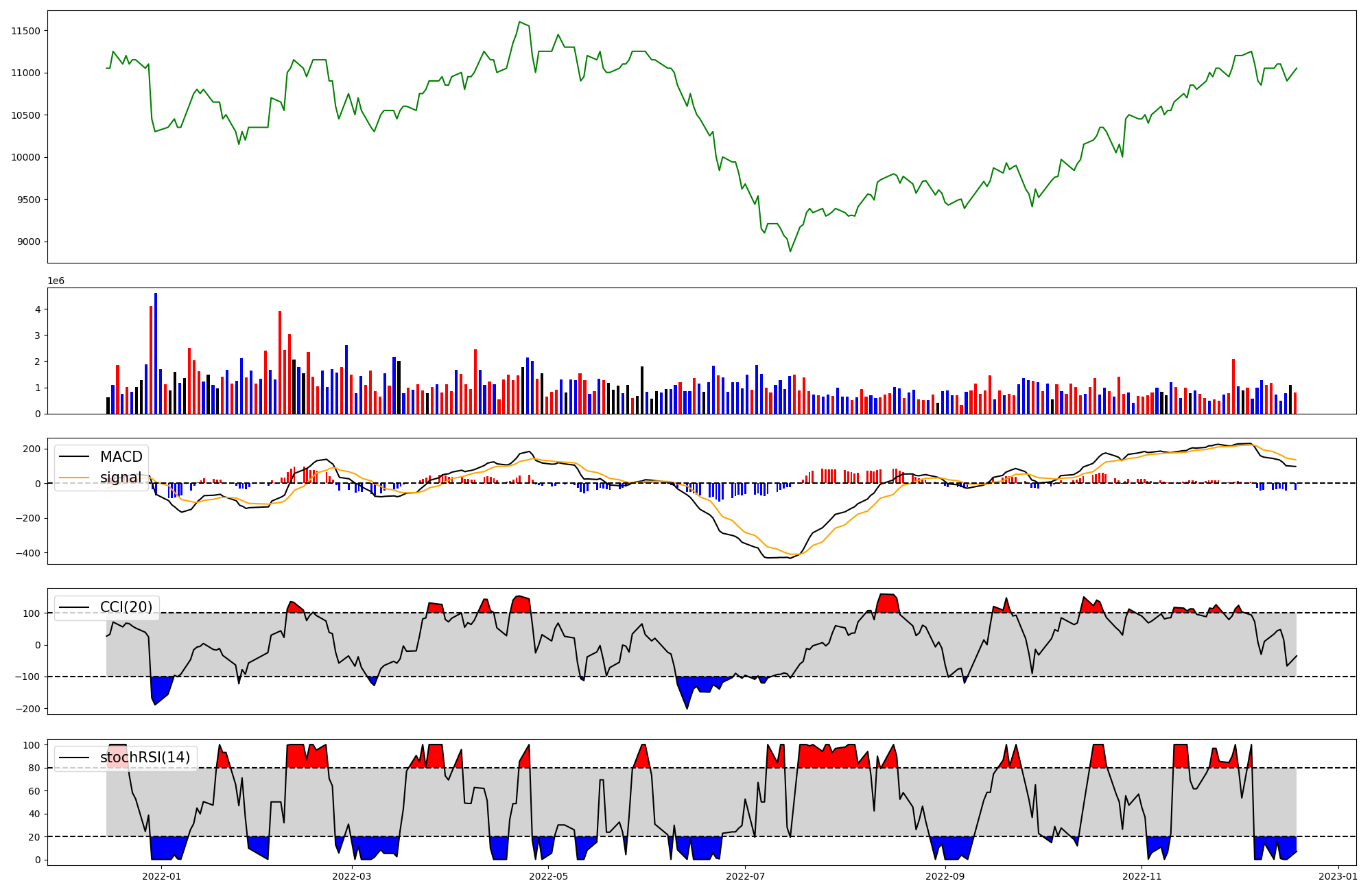Click the lowest point of the green price line
The height and width of the screenshot is (892, 1372).
pyautogui.click(x=790, y=251)
